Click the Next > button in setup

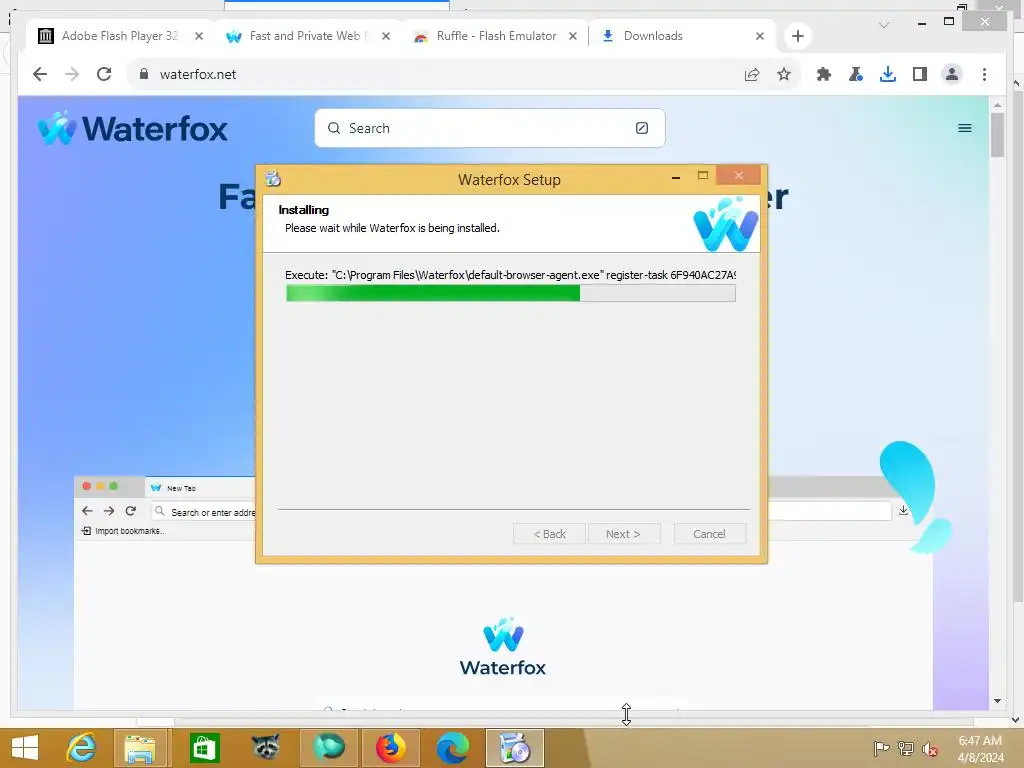tap(624, 534)
